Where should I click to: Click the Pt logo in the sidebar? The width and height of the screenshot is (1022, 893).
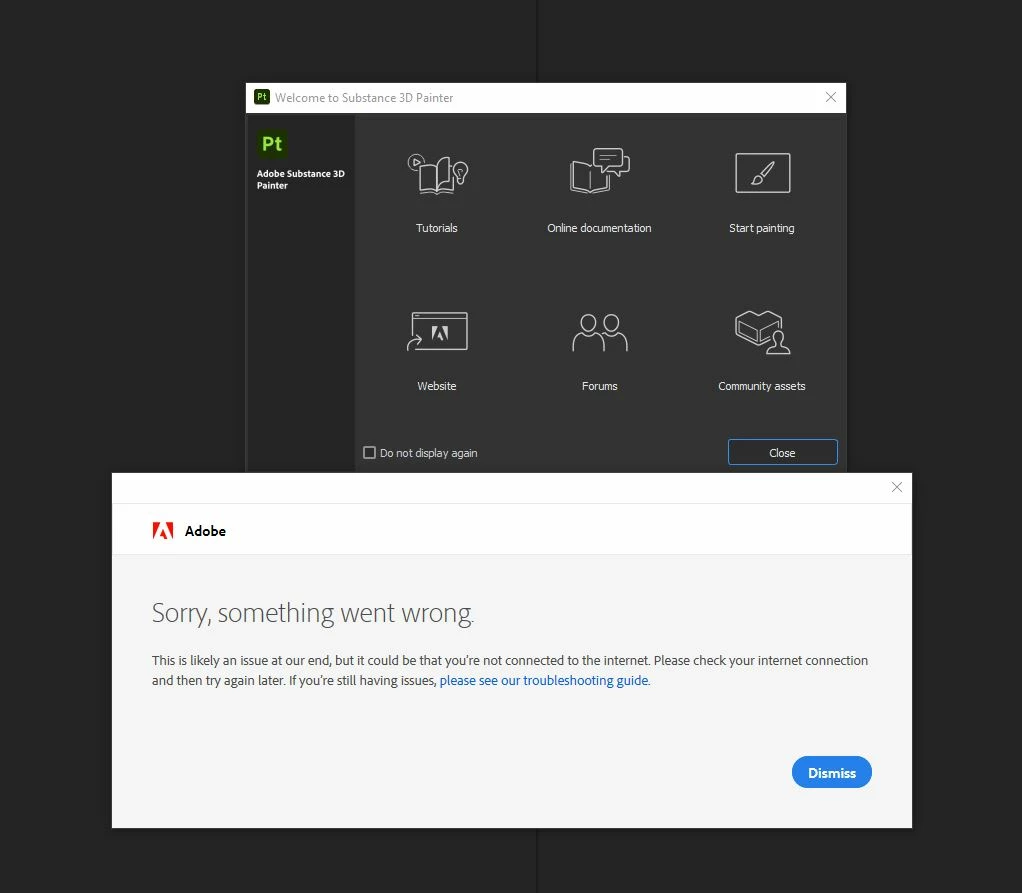click(272, 143)
